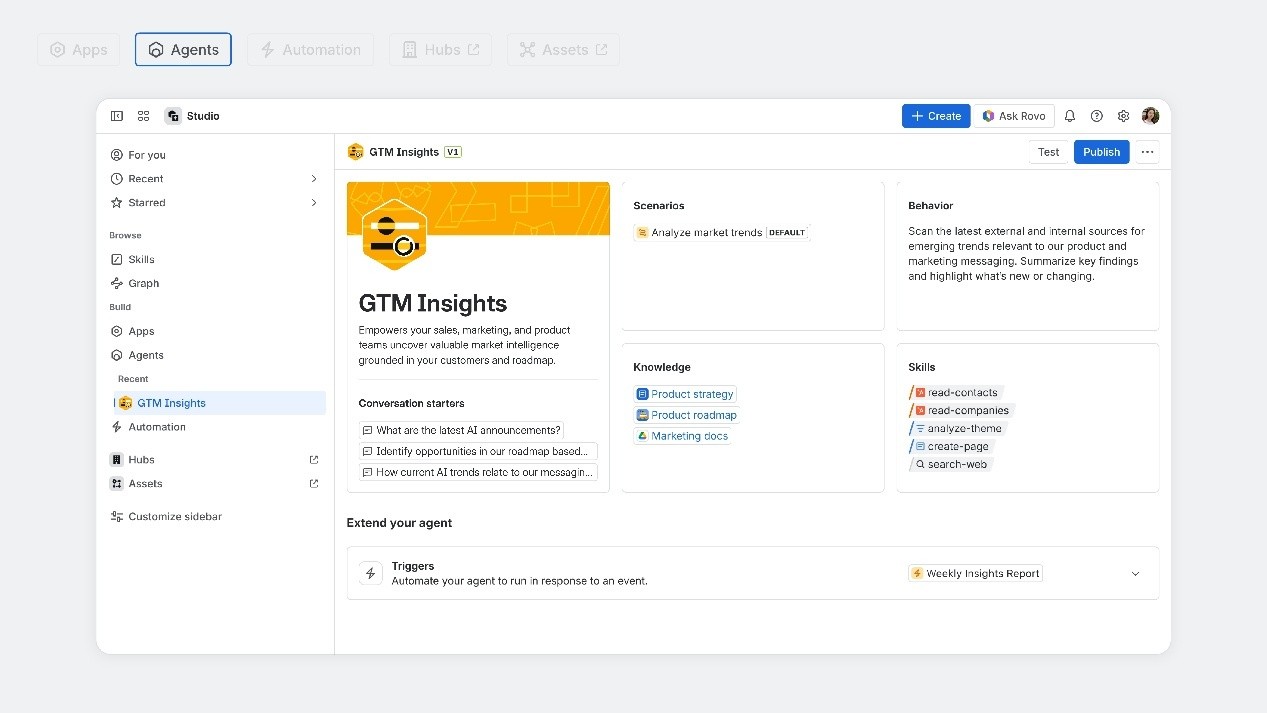
Task: Open more actions ellipsis next to Publish
Action: 1147,152
